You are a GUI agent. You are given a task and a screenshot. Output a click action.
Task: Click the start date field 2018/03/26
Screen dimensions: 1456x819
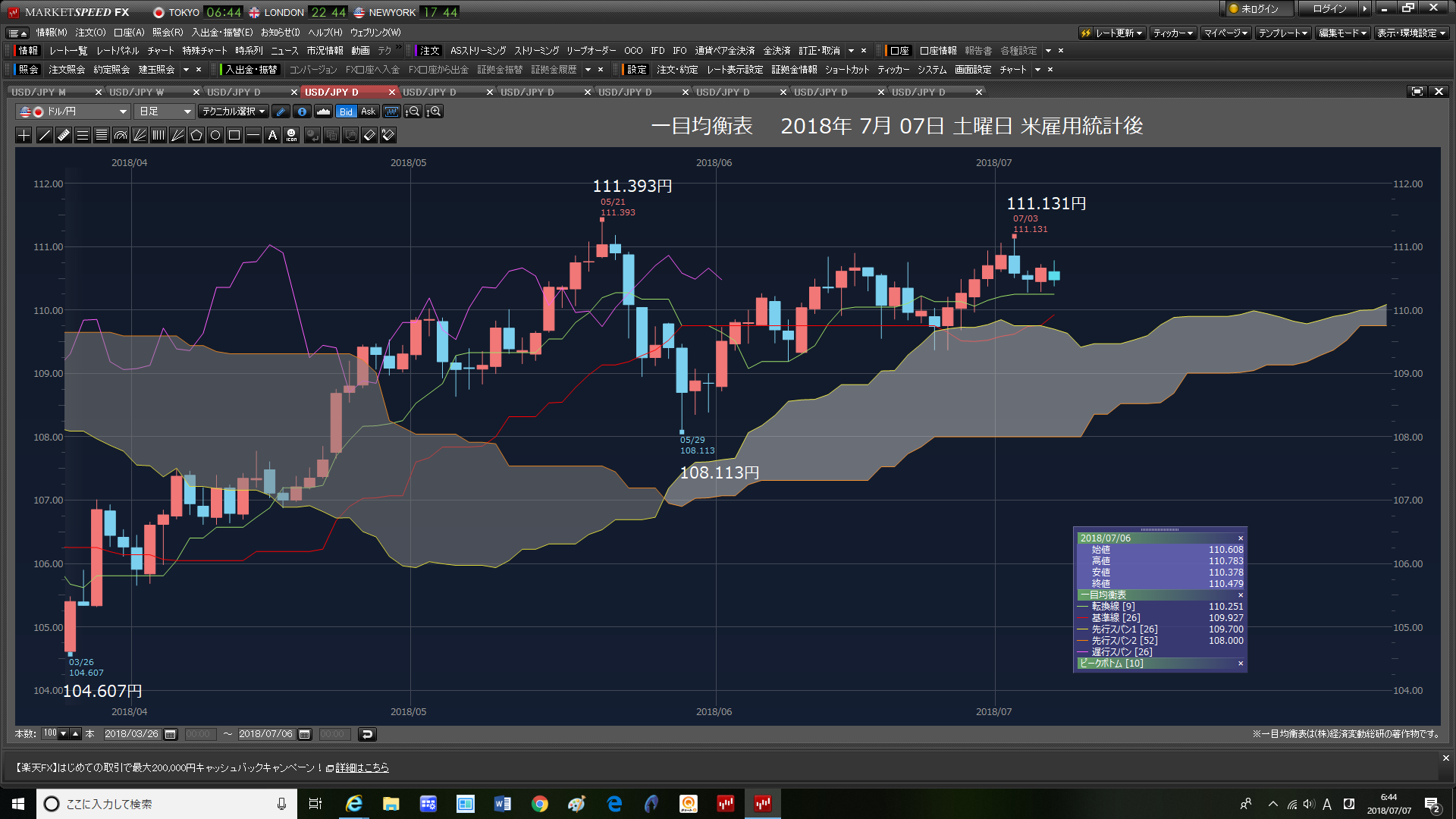coord(132,734)
